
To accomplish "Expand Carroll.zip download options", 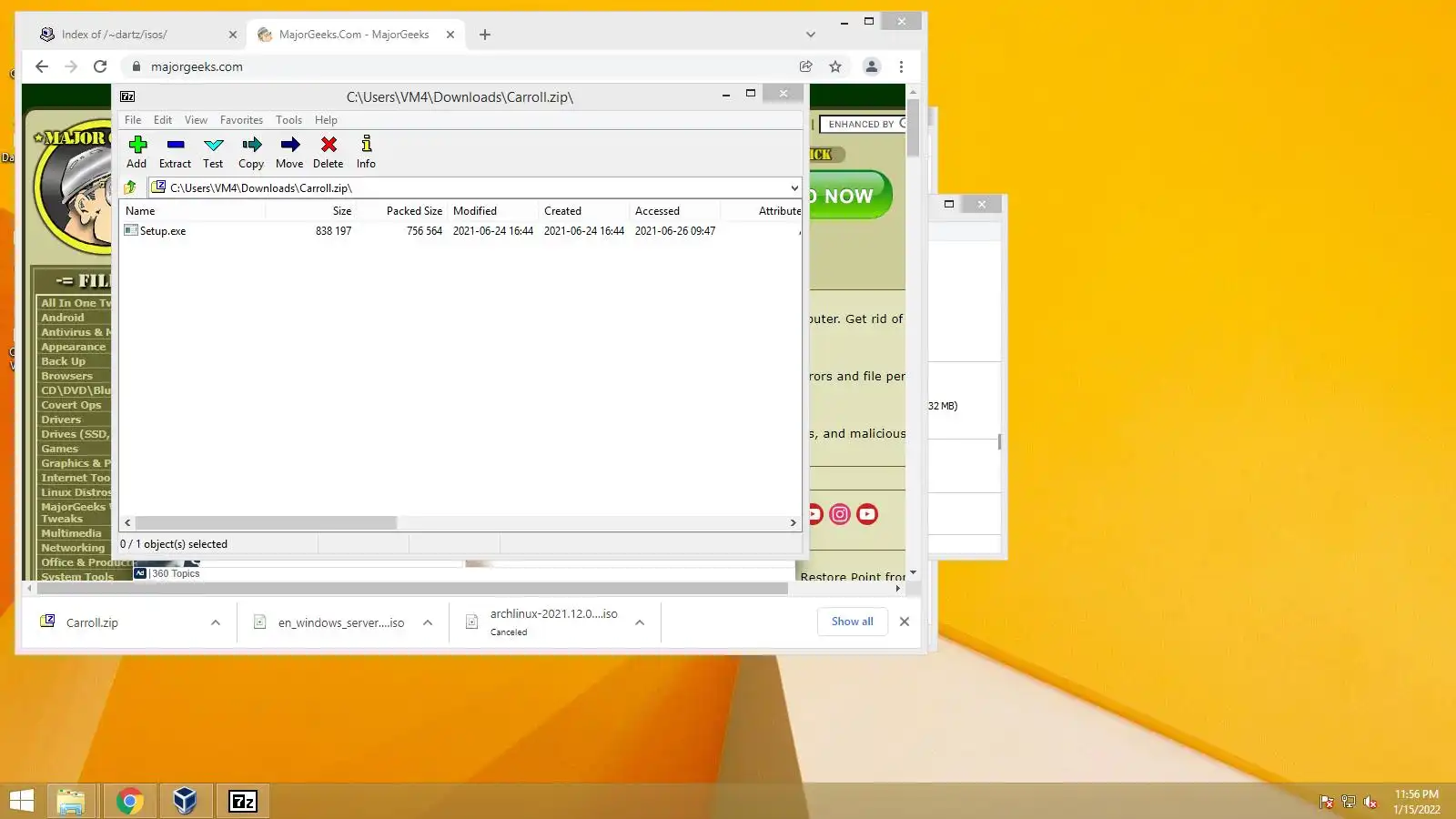I will [x=216, y=623].
